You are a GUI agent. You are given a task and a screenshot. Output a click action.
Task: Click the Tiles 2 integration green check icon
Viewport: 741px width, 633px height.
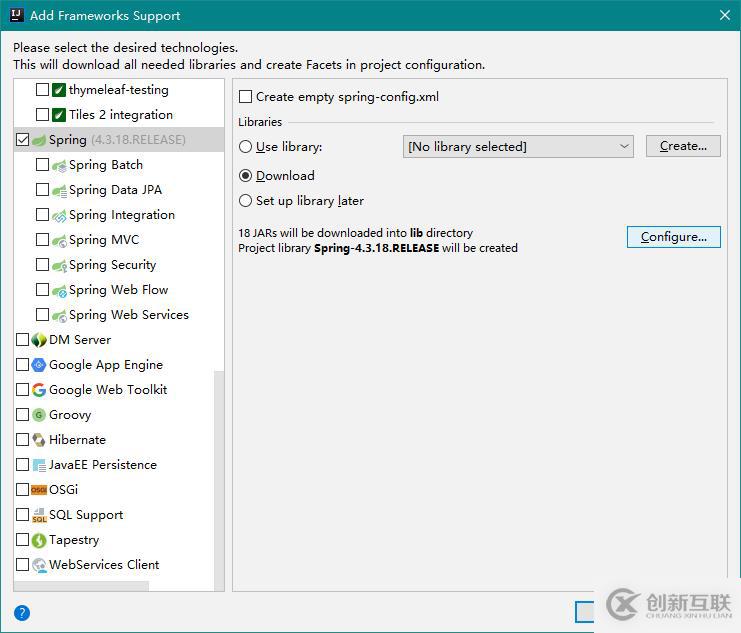(59, 115)
